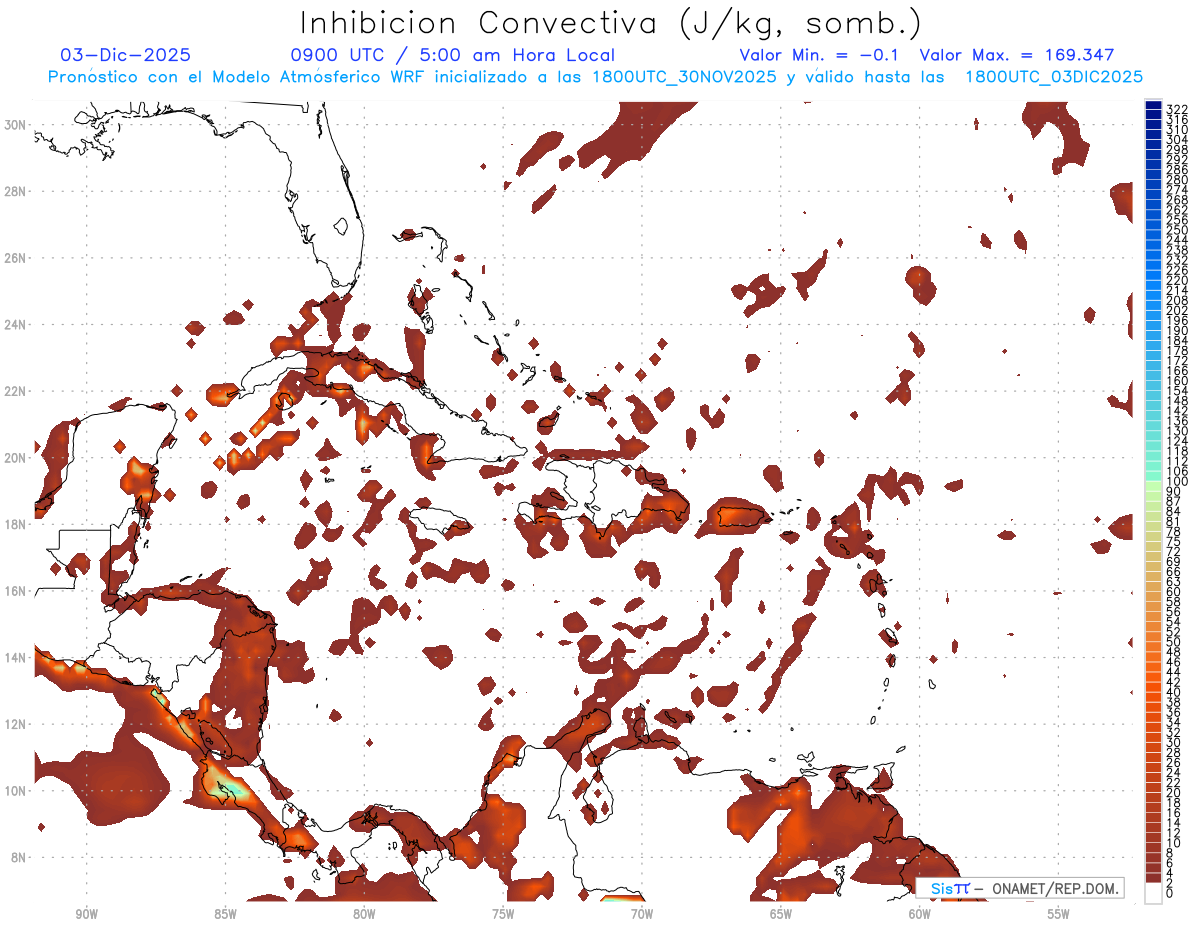The height and width of the screenshot is (927, 1200).
Task: Click the 80W longitude label
Action: pyautogui.click(x=364, y=914)
